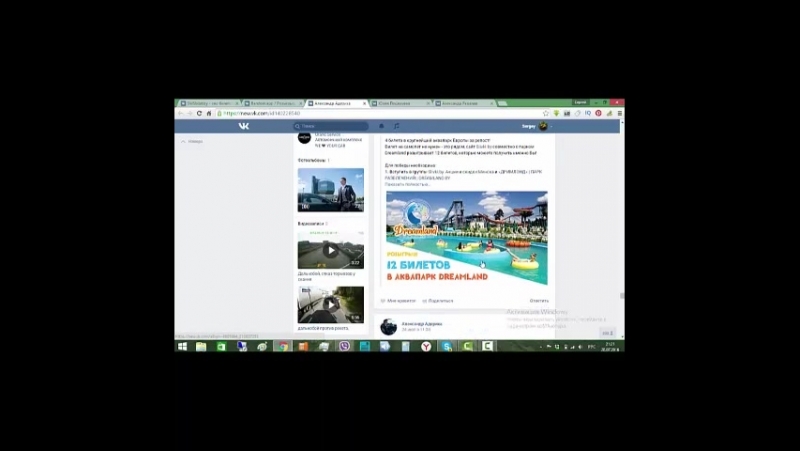This screenshot has width=800, height=451.
Task: Click the VK search field
Action: [331, 126]
